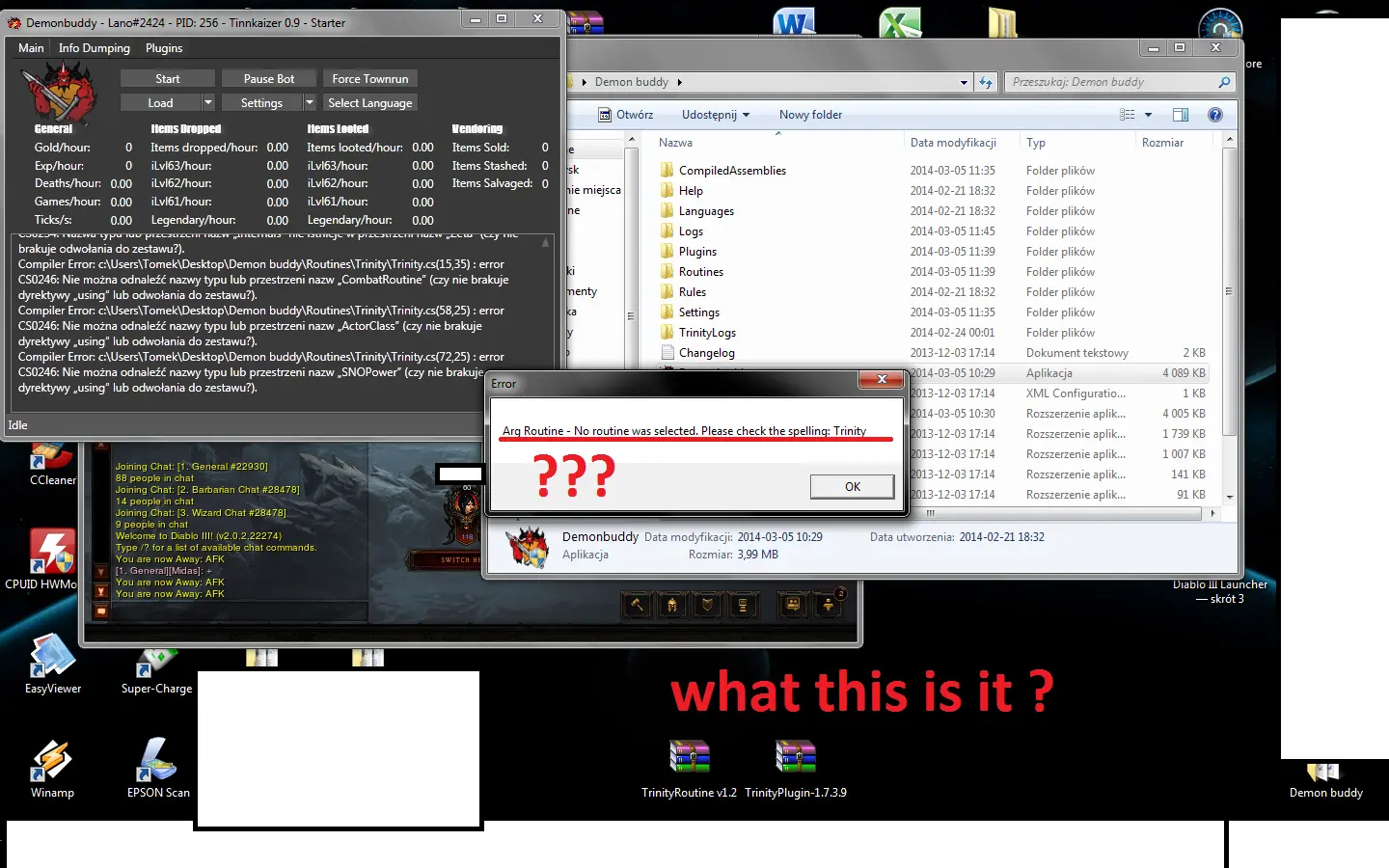Screen dimensions: 1389x868
Task: Sort files by the Data modyfikacji column
Action: pos(953,143)
